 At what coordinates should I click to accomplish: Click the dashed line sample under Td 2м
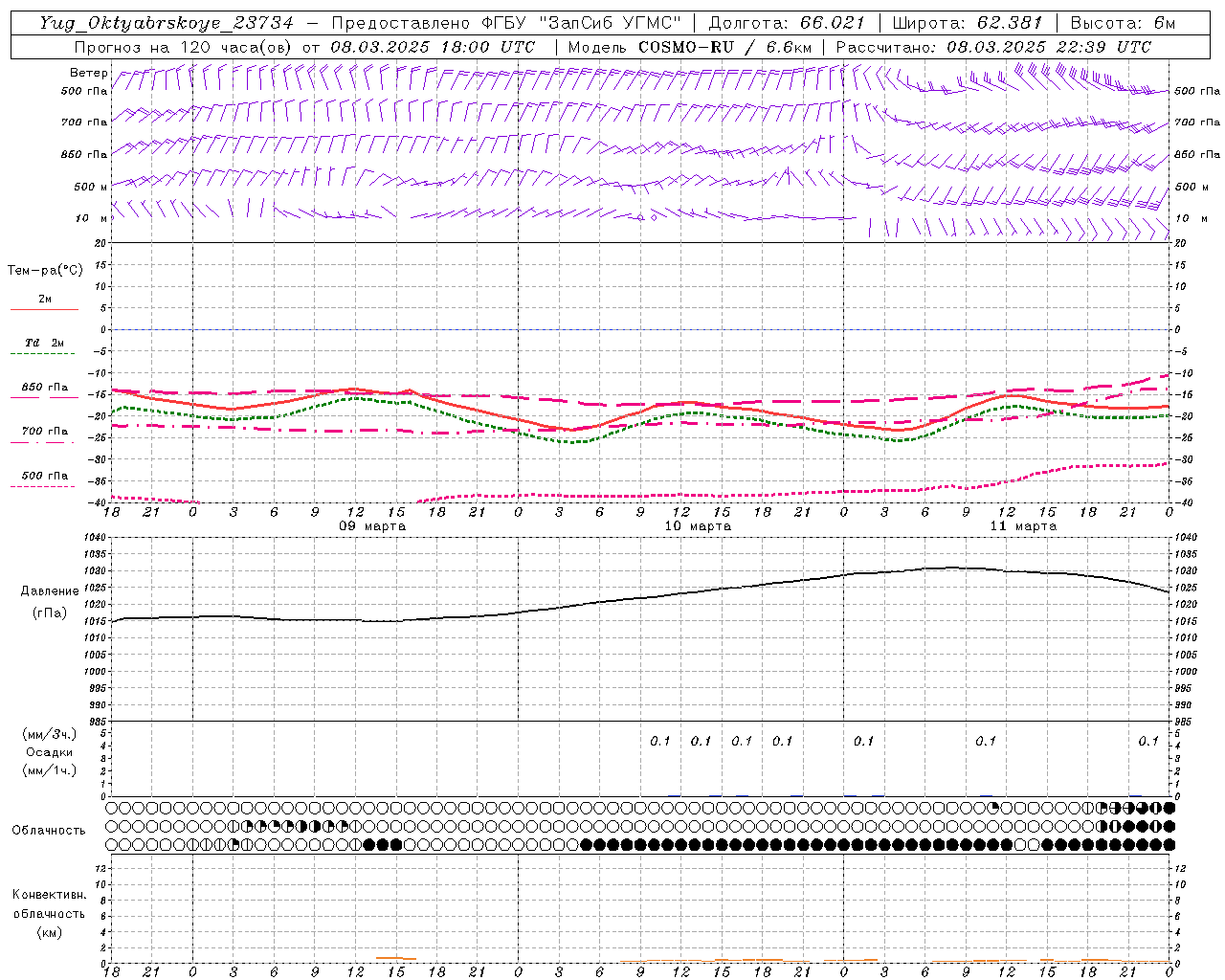pyautogui.click(x=44, y=354)
